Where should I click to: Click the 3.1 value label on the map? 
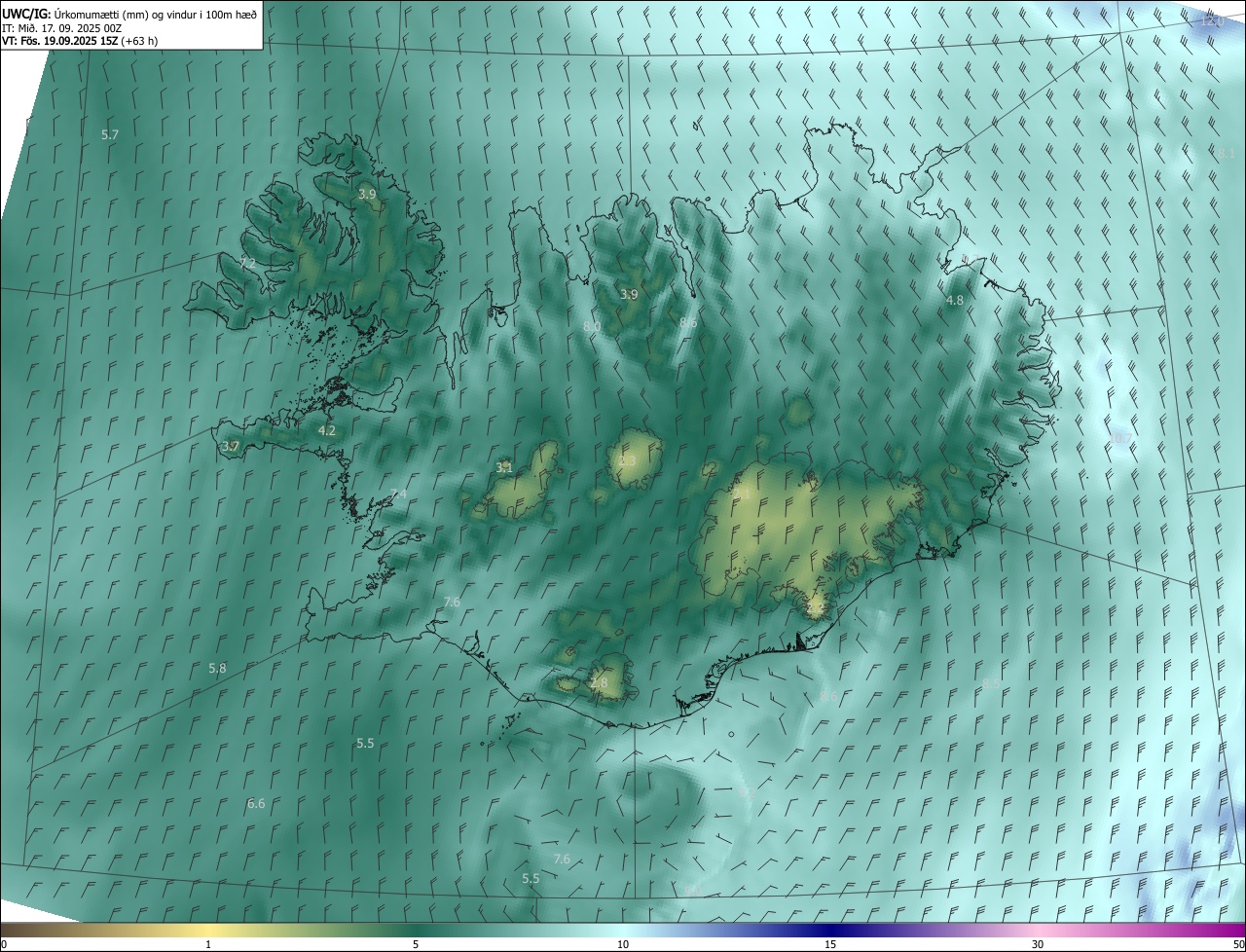pyautogui.click(x=504, y=467)
